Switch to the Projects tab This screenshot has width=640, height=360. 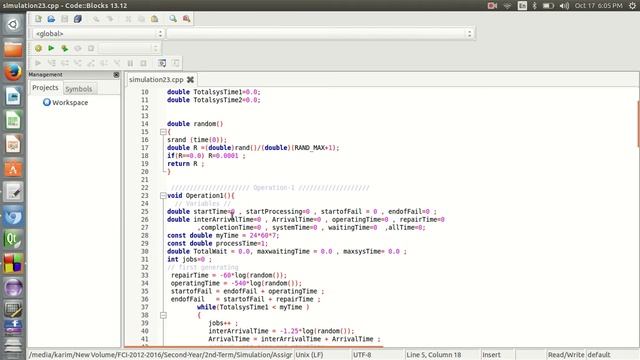point(45,88)
